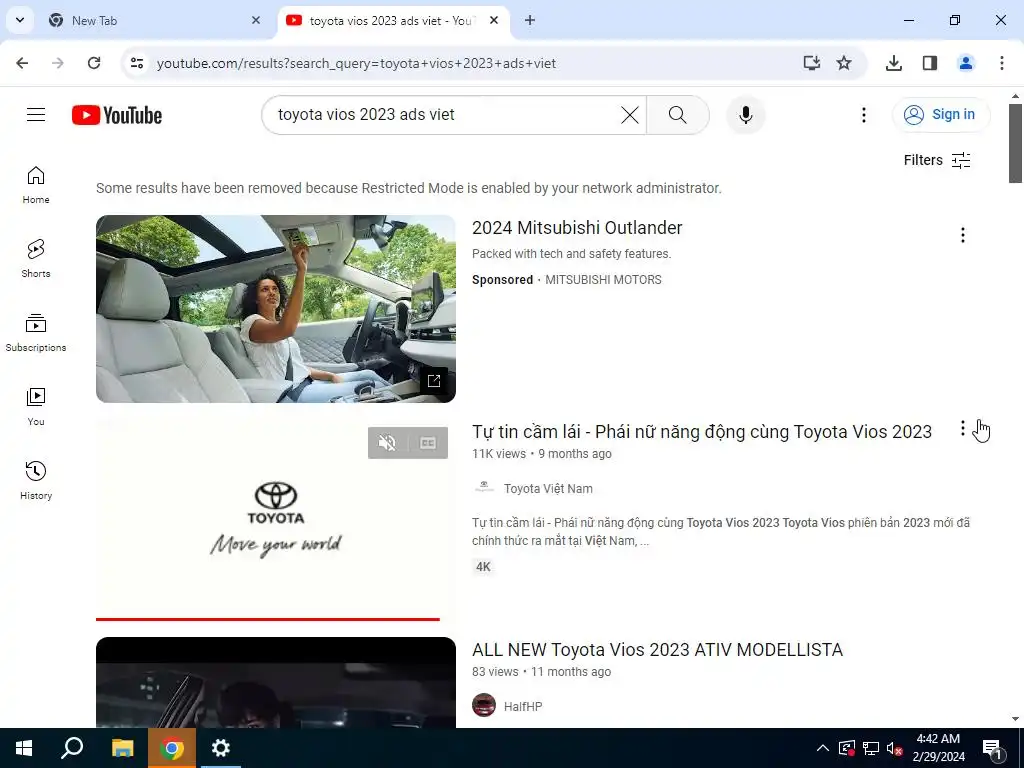
Task: Click the Chrome taskbar icon
Action: [172, 748]
